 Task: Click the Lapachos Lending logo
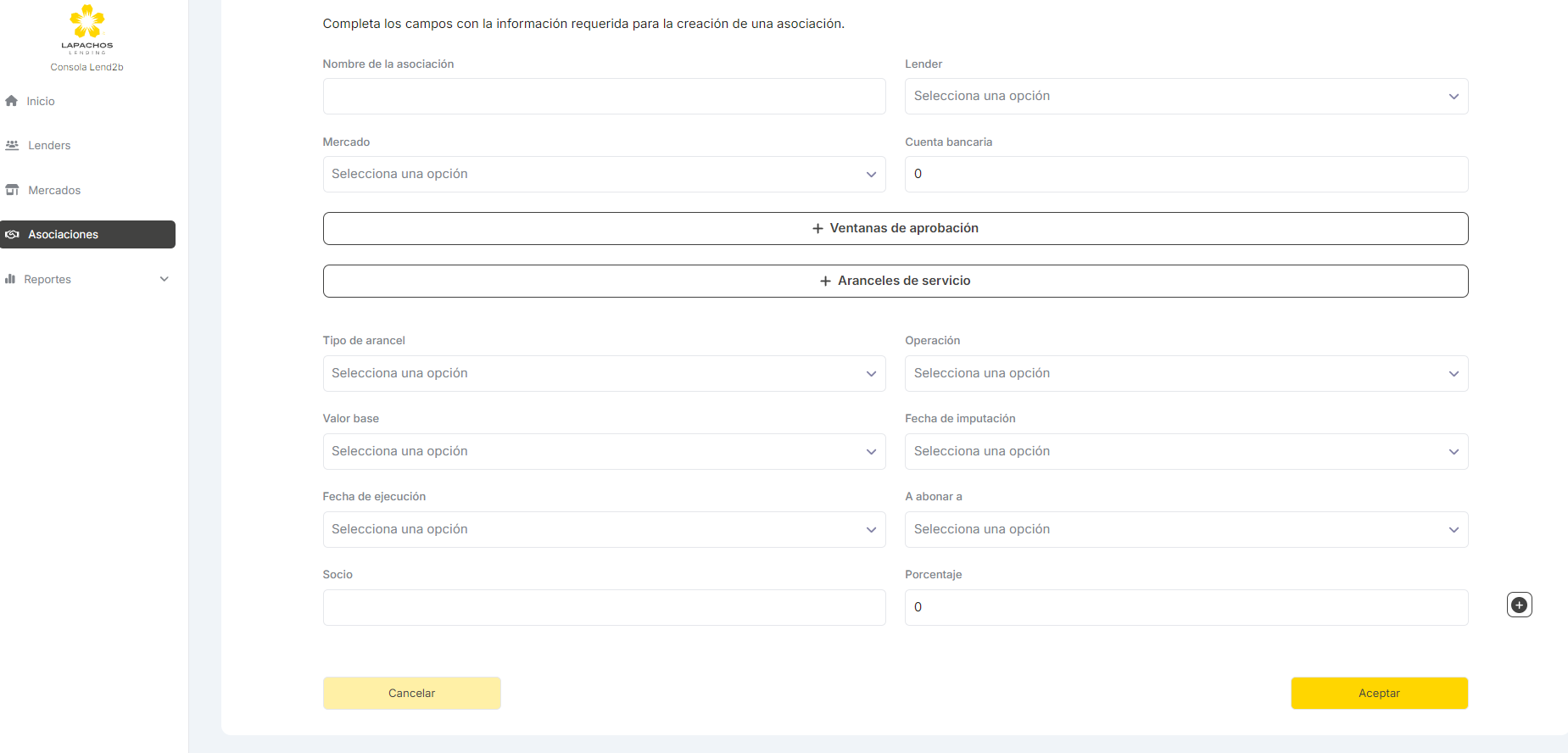86,29
